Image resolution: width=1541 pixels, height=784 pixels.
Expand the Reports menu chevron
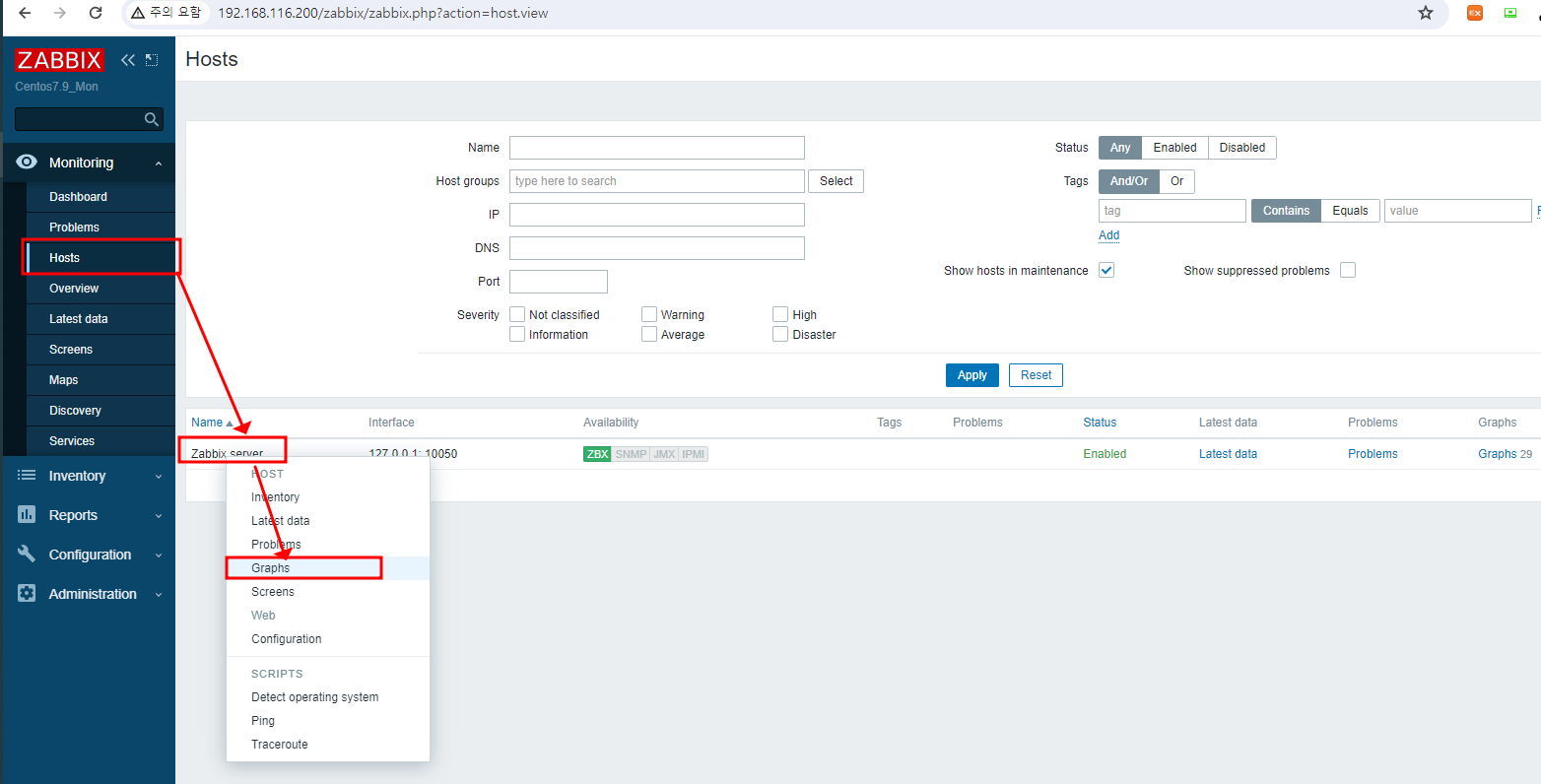coord(159,516)
